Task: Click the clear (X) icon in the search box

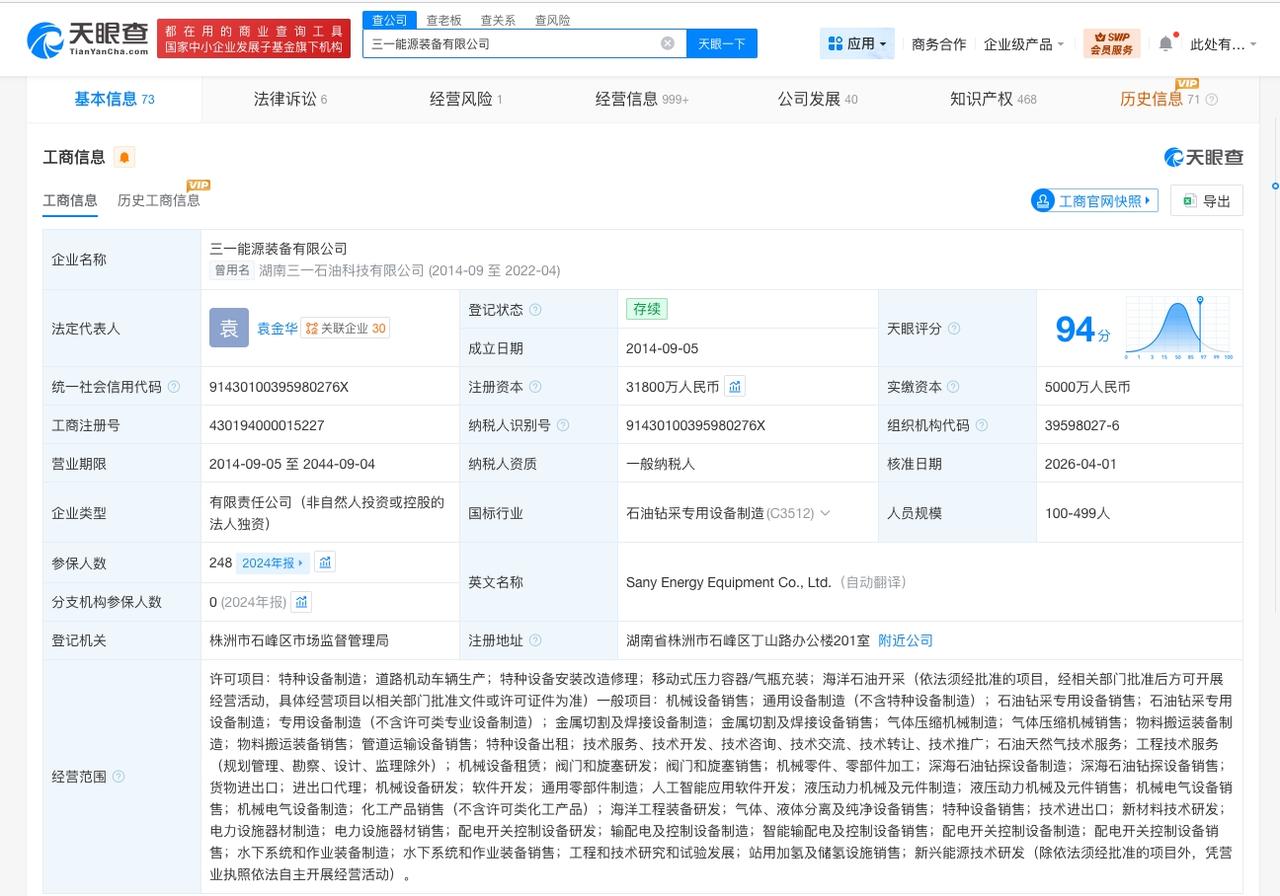Action: (x=666, y=43)
